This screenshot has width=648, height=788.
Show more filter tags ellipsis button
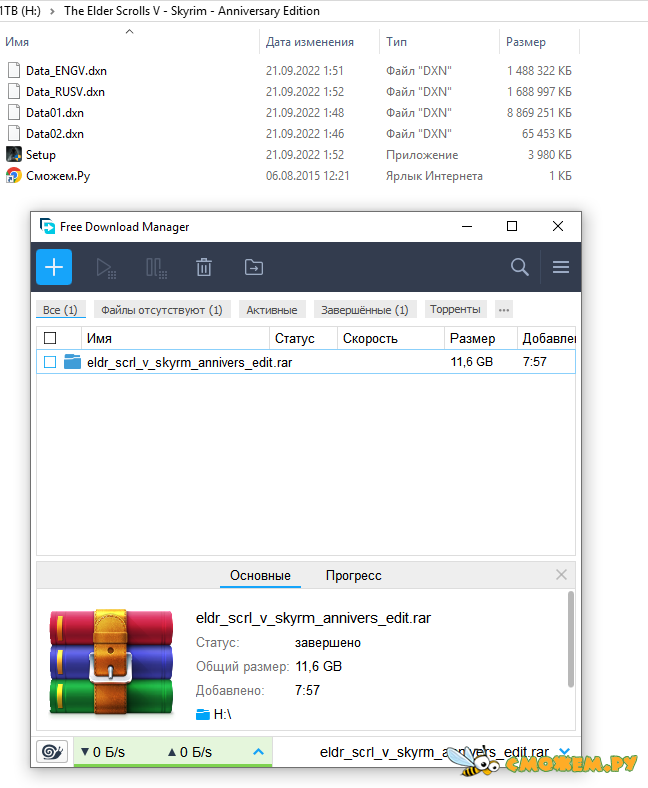[x=504, y=310]
